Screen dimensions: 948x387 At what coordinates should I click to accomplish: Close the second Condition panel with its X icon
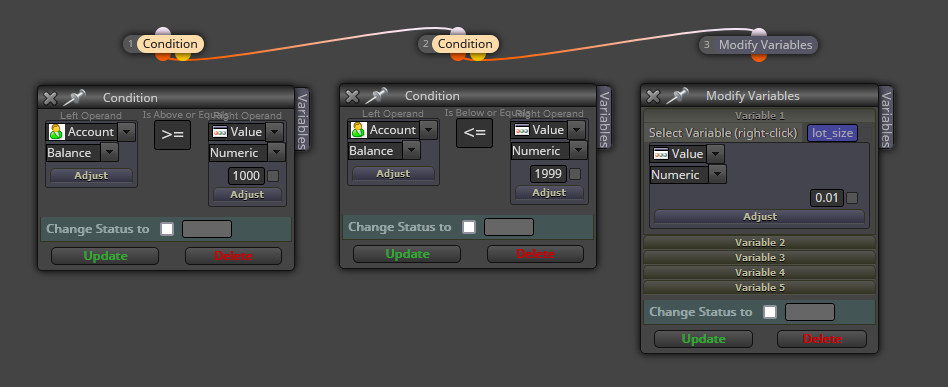click(x=352, y=96)
